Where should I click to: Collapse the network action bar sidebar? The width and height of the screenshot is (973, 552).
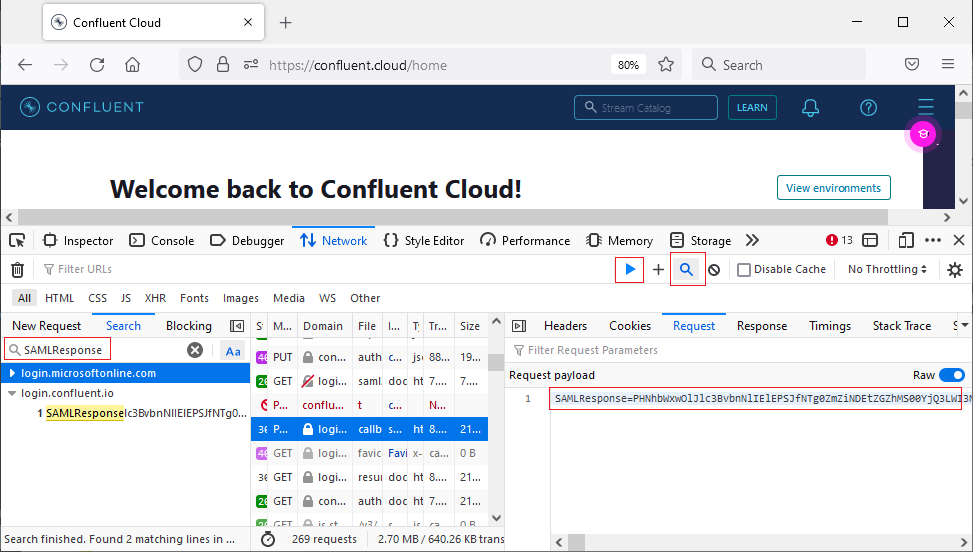pos(237,326)
